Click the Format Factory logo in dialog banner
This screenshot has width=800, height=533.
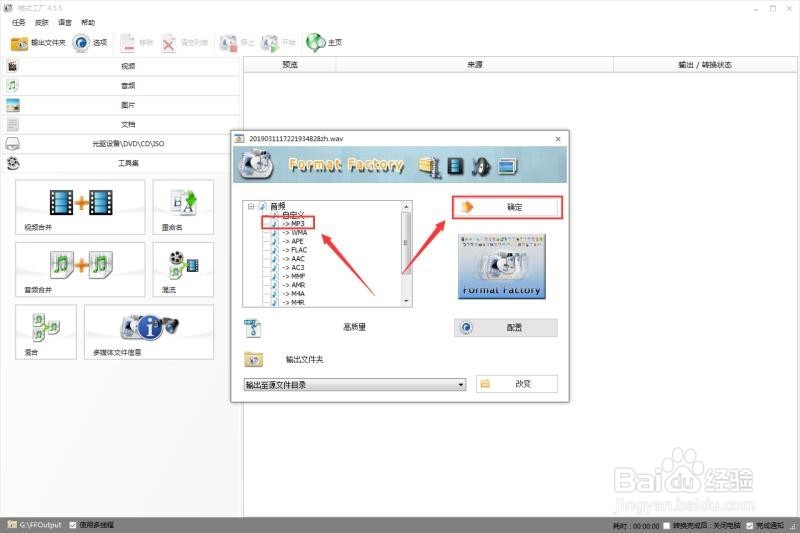click(x=258, y=164)
